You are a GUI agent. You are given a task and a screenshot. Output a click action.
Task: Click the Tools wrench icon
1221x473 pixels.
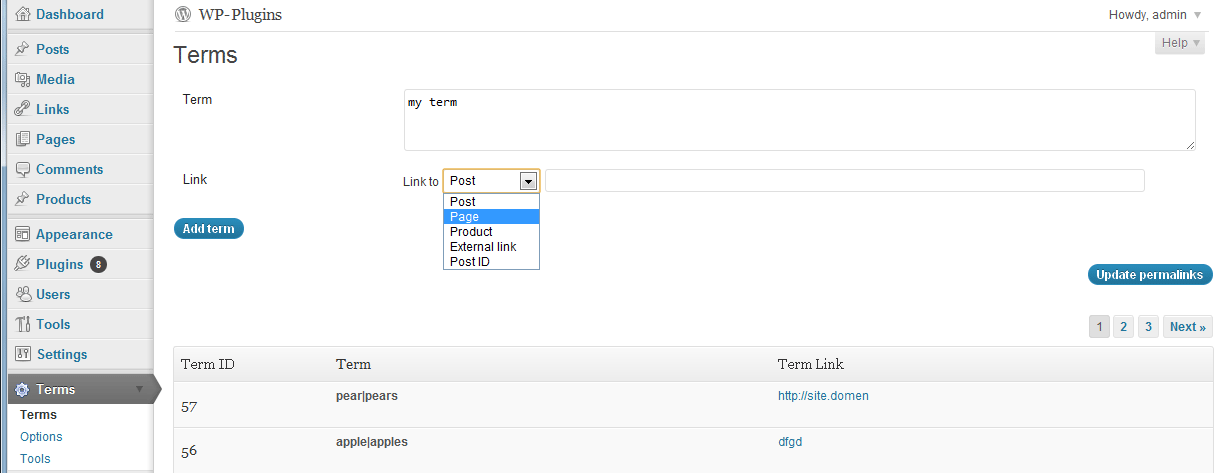[22, 324]
